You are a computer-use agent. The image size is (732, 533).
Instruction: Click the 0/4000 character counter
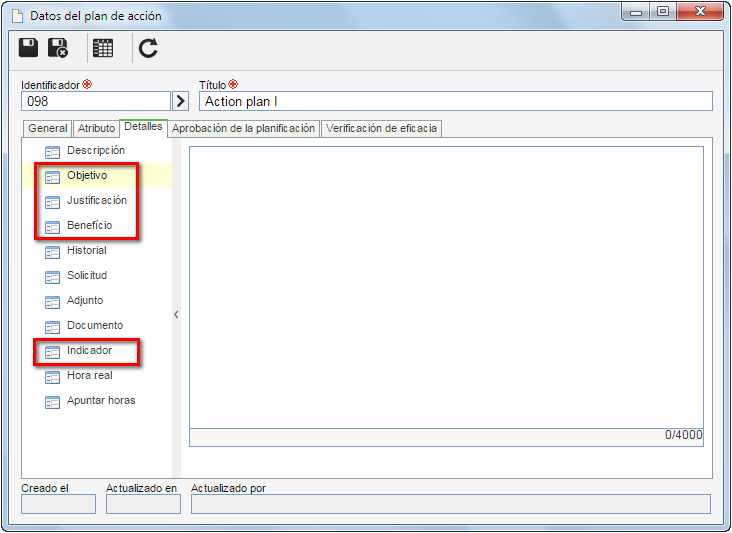pos(683,435)
